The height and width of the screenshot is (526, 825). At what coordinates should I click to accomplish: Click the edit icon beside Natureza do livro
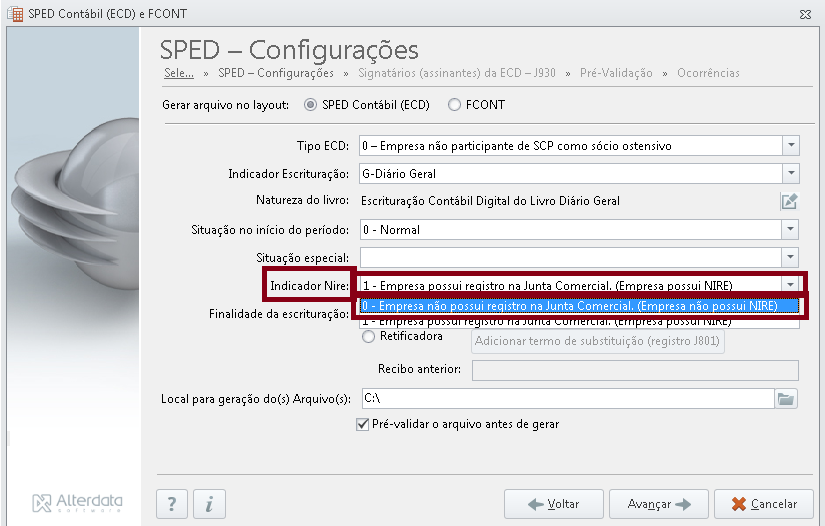click(x=789, y=201)
